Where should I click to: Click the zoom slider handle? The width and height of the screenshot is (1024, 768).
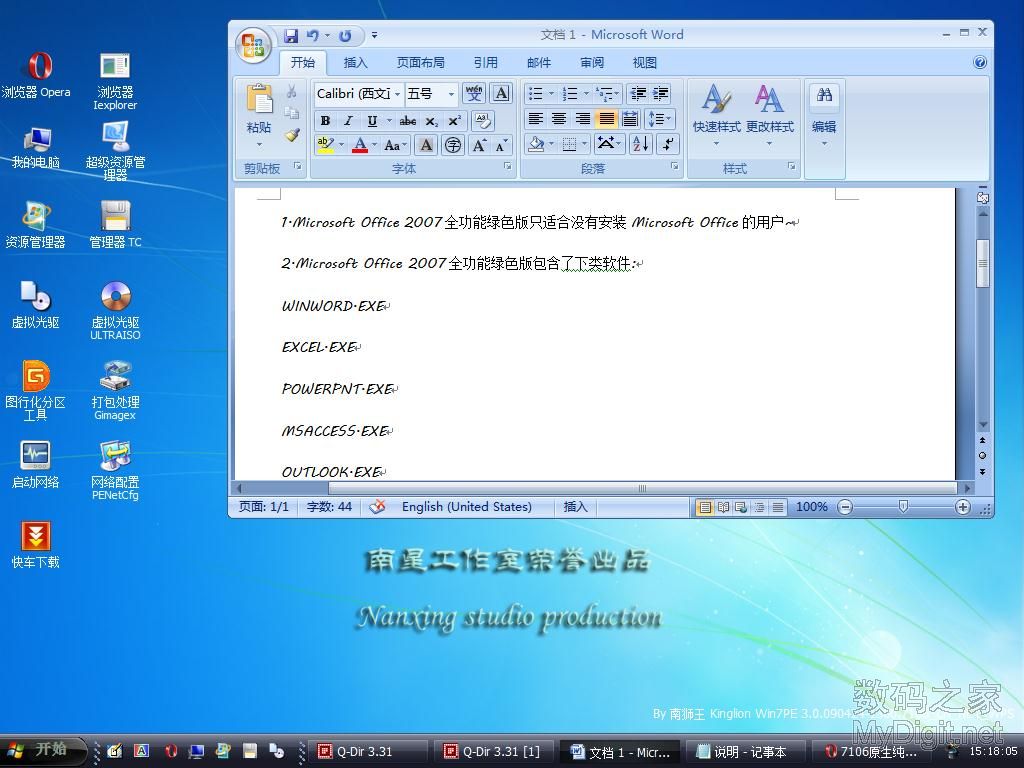(903, 507)
